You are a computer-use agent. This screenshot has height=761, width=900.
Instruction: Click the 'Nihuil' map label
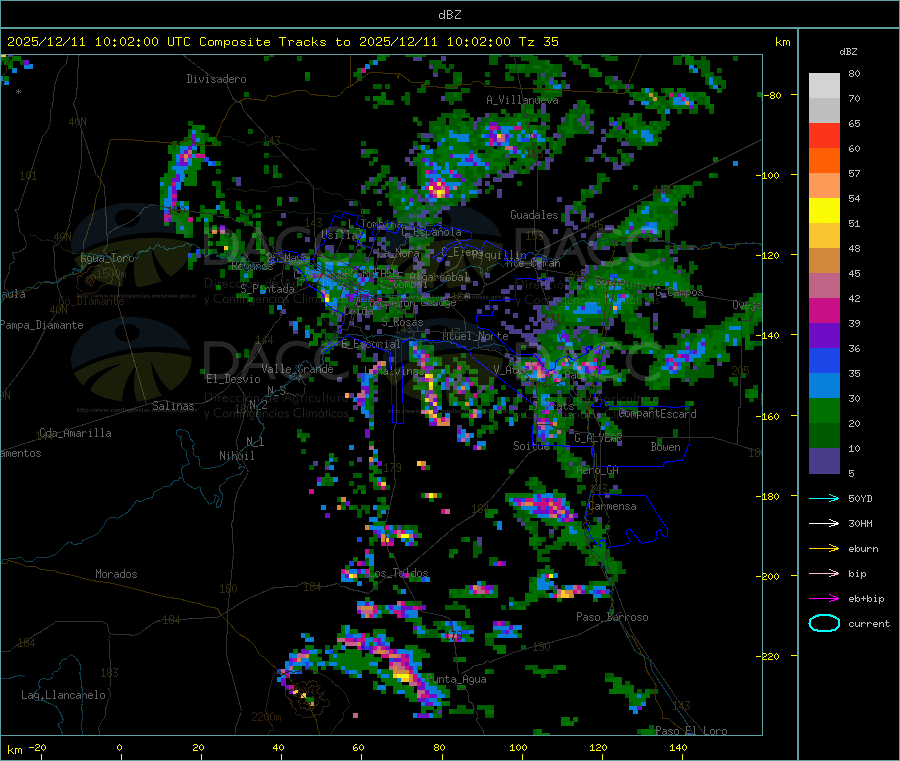tap(237, 456)
